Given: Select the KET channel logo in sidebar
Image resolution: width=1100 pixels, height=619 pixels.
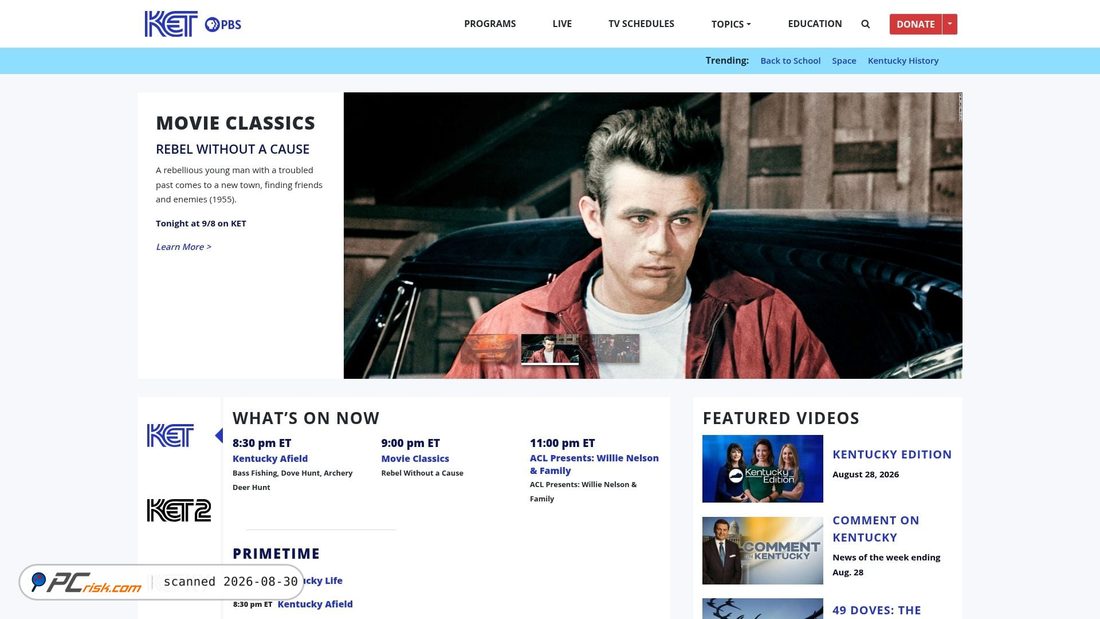Looking at the screenshot, I should [170, 435].
